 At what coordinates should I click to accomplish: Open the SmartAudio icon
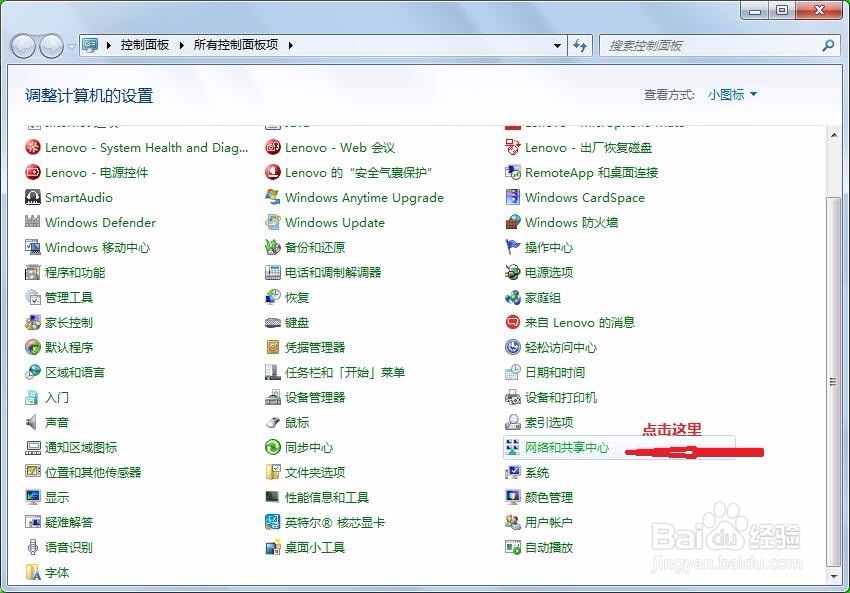click(33, 197)
